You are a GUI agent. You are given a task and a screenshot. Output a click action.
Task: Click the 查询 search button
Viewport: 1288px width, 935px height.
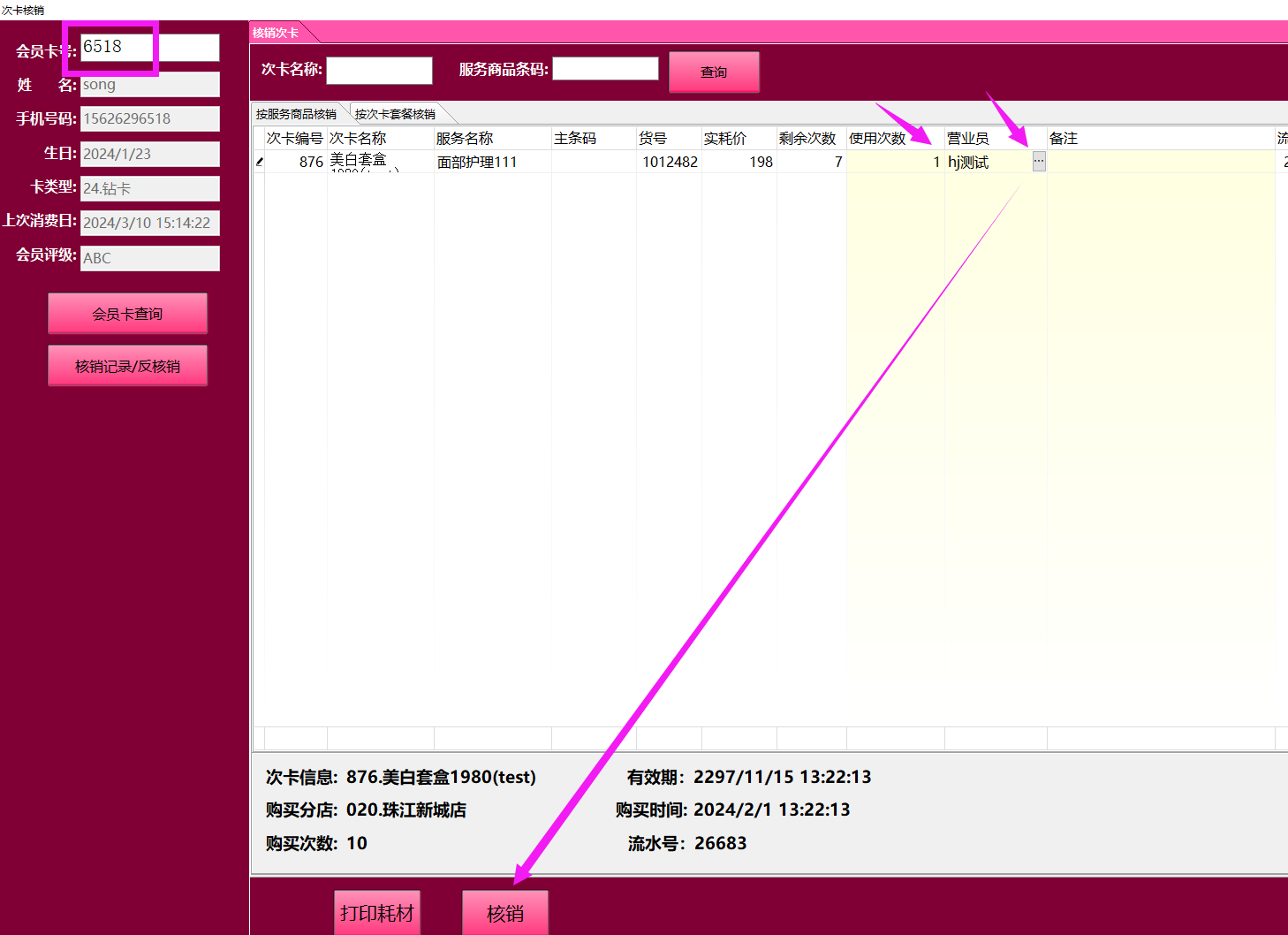coord(714,72)
